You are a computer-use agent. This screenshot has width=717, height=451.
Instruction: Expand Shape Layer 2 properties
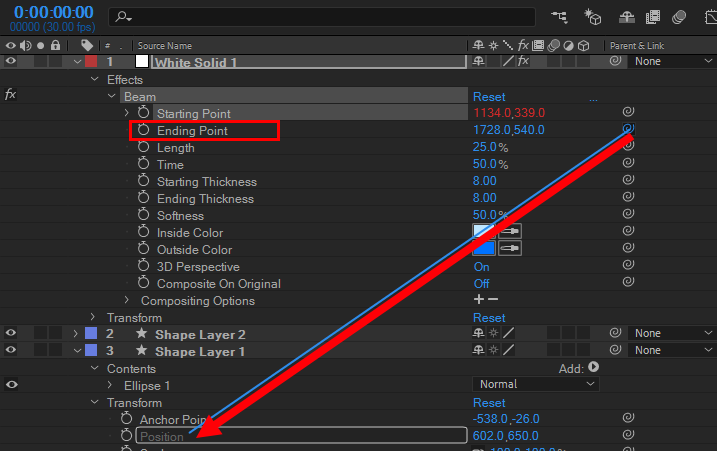tap(76, 334)
